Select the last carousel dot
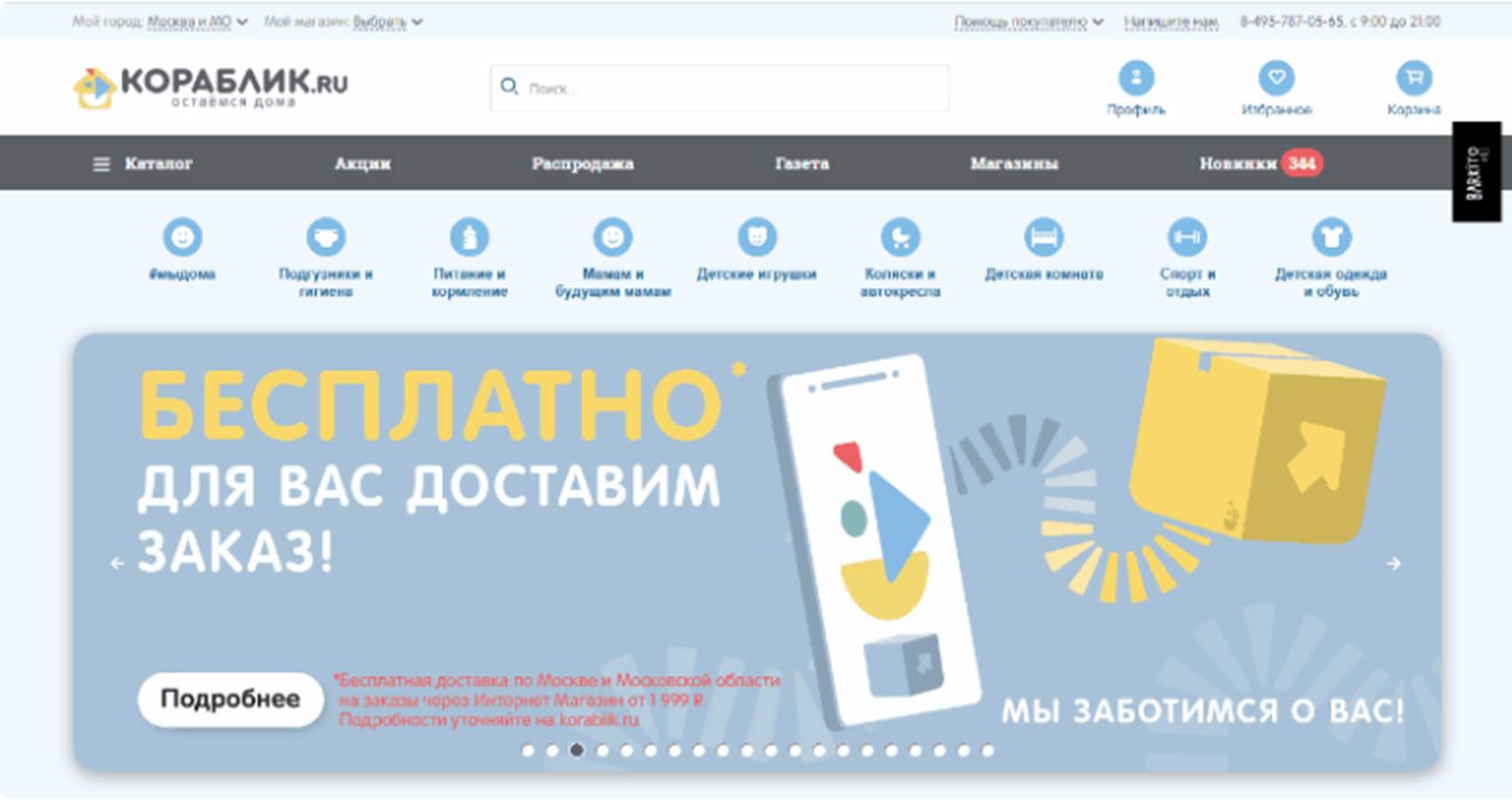The width and height of the screenshot is (1512, 806). pos(987,750)
